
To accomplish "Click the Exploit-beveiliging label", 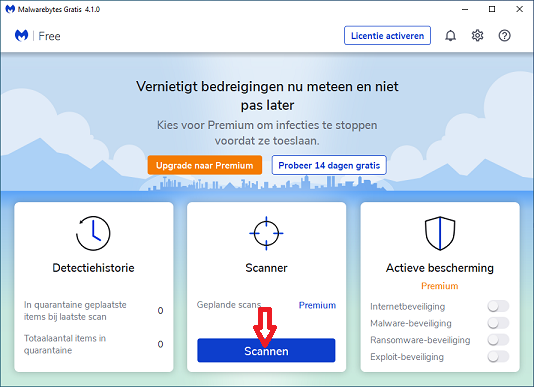I will coord(407,357).
